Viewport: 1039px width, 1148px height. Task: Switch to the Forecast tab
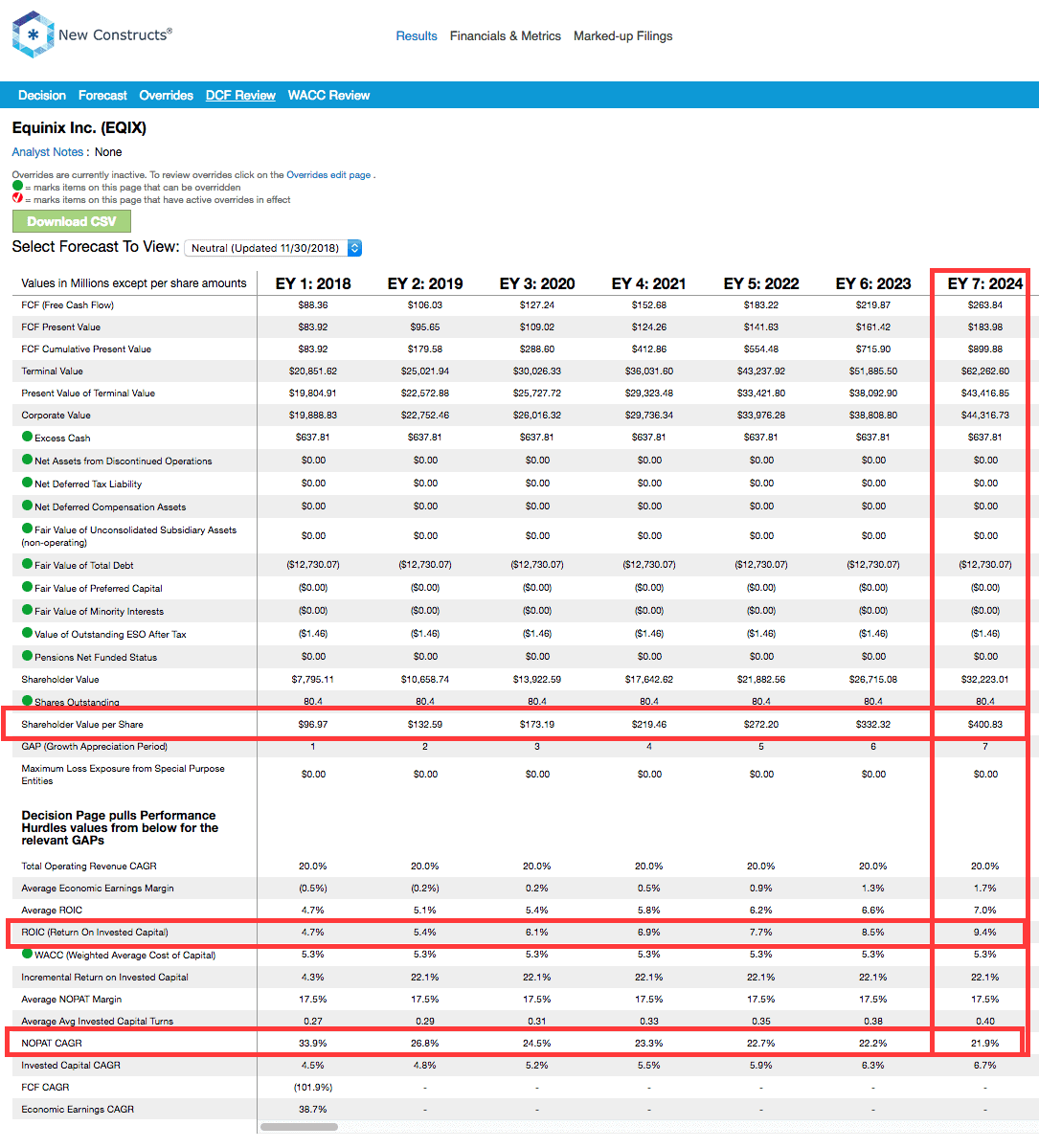102,95
